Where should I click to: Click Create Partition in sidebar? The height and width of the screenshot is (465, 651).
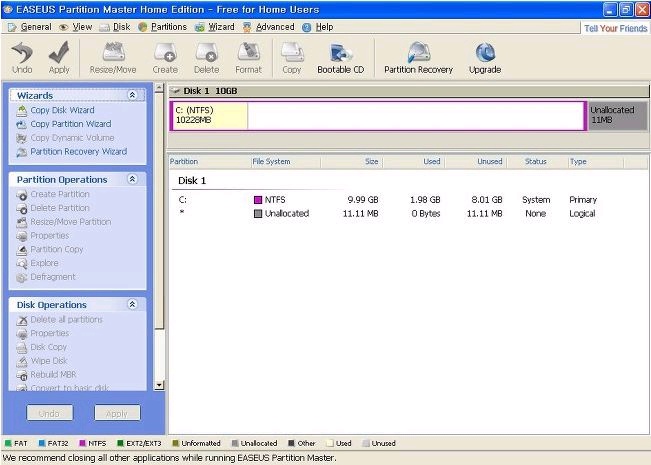[x=60, y=194]
